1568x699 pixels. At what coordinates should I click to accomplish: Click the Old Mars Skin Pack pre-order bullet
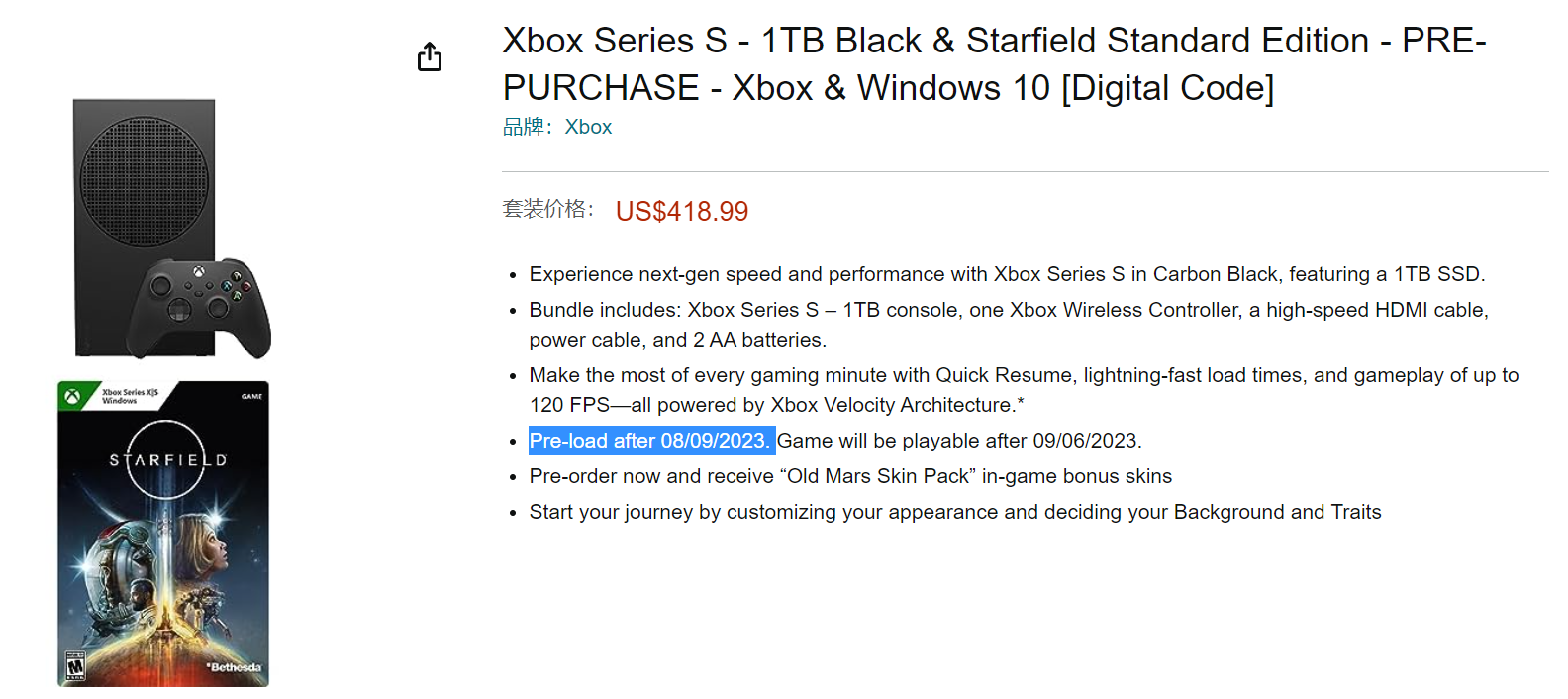[x=850, y=476]
